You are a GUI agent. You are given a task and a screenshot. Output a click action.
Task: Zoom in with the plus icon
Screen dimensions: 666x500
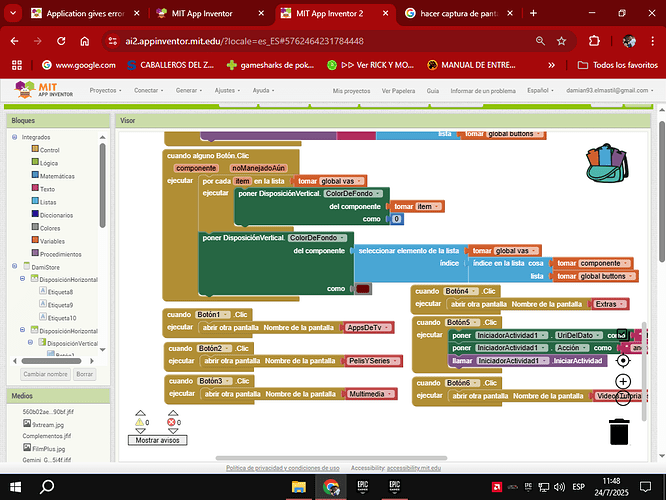point(623,382)
